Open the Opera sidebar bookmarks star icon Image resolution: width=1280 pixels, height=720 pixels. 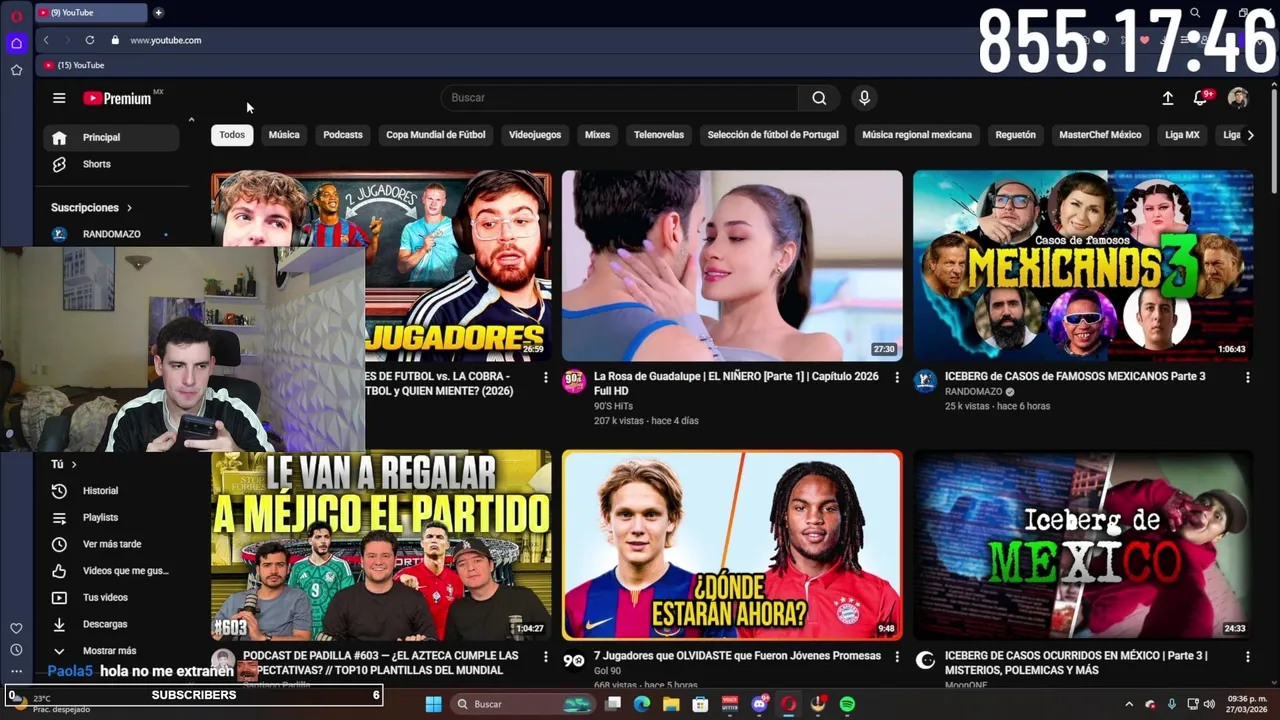(x=16, y=70)
